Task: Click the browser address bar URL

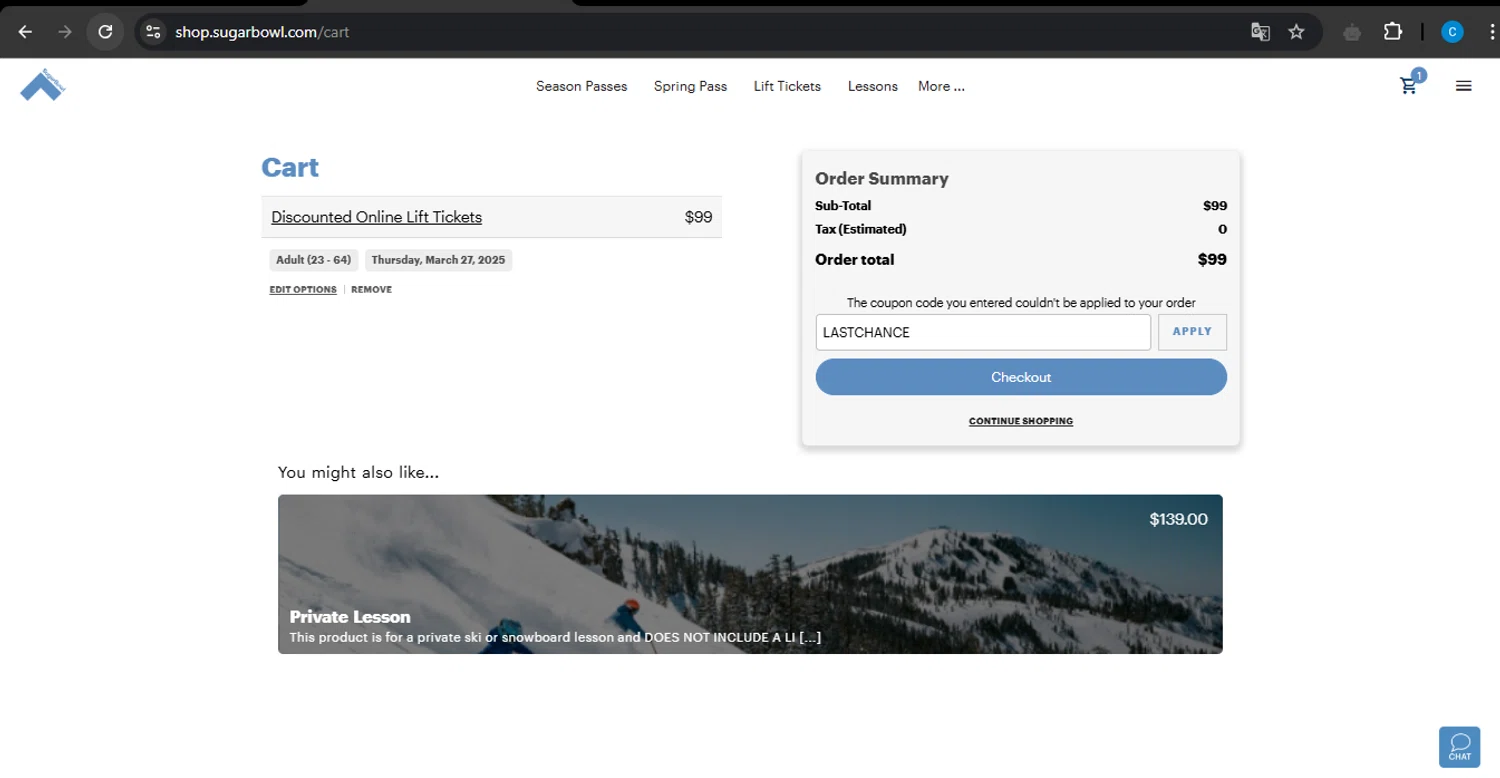Action: coord(262,32)
